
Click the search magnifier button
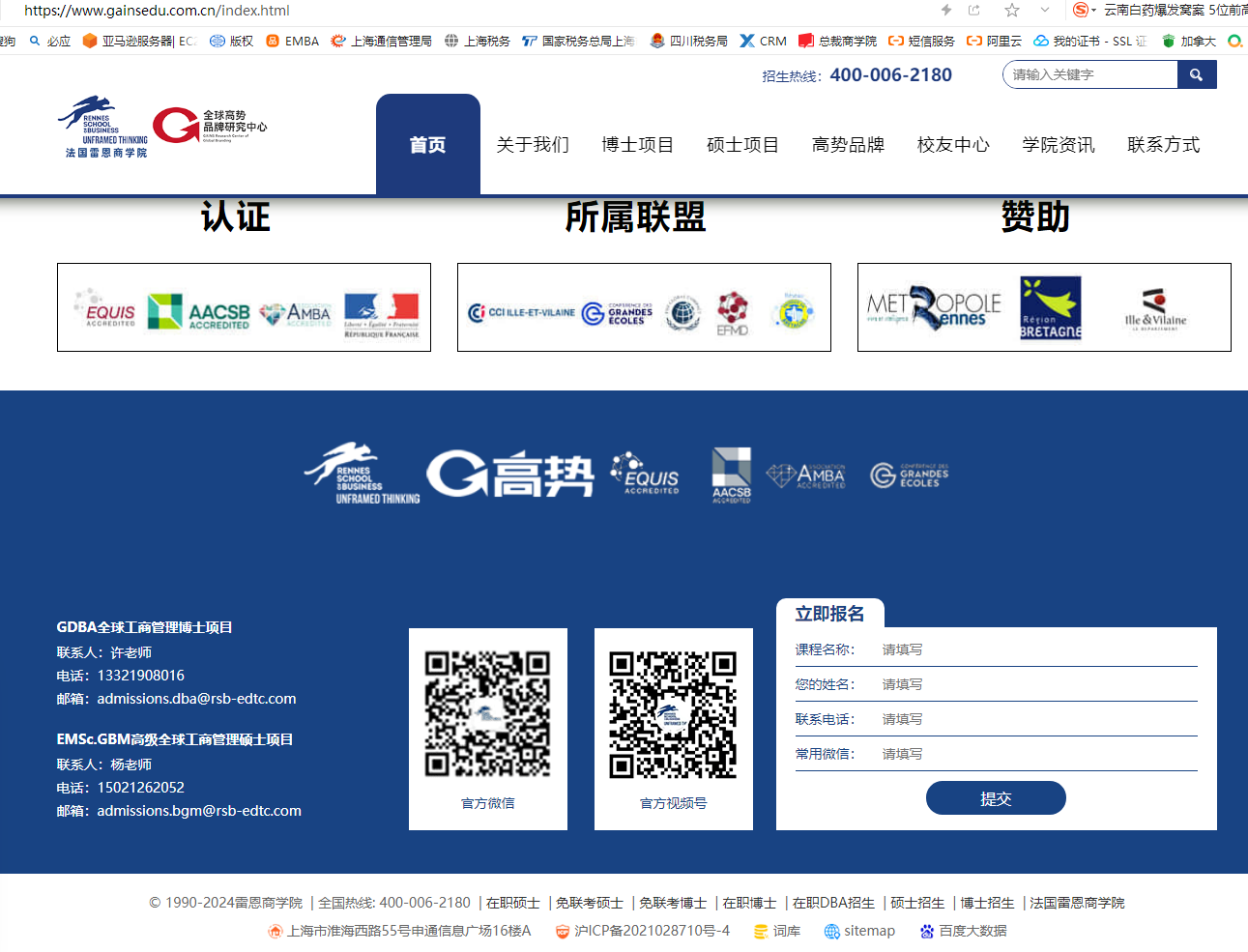click(x=1196, y=75)
